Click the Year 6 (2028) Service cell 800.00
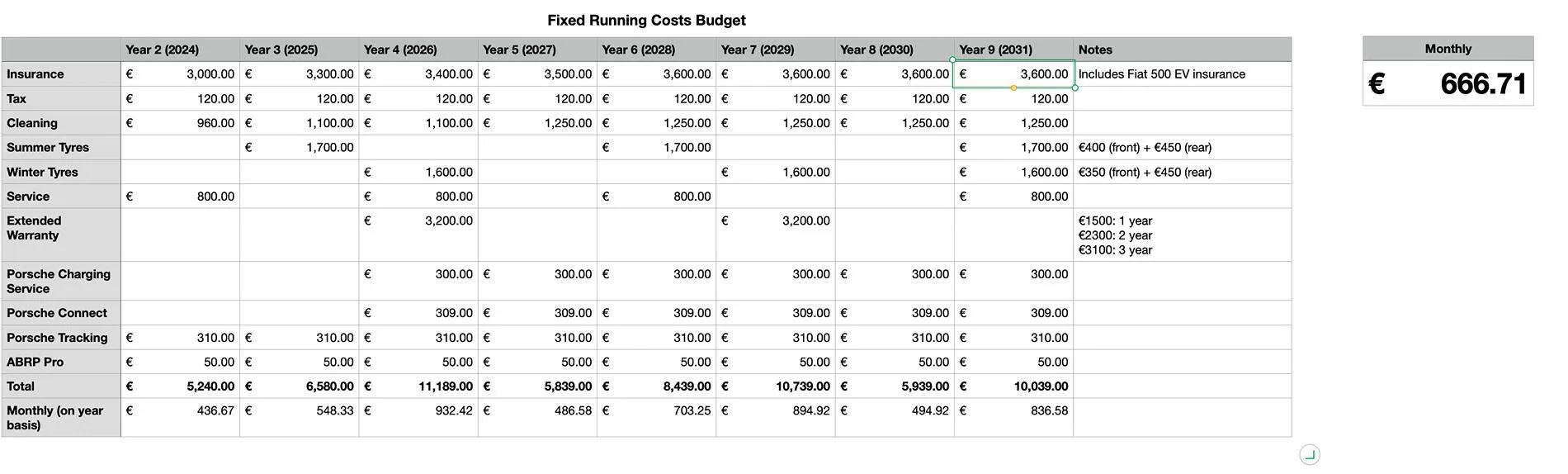Viewport: 1568px width, 474px height. pos(657,196)
